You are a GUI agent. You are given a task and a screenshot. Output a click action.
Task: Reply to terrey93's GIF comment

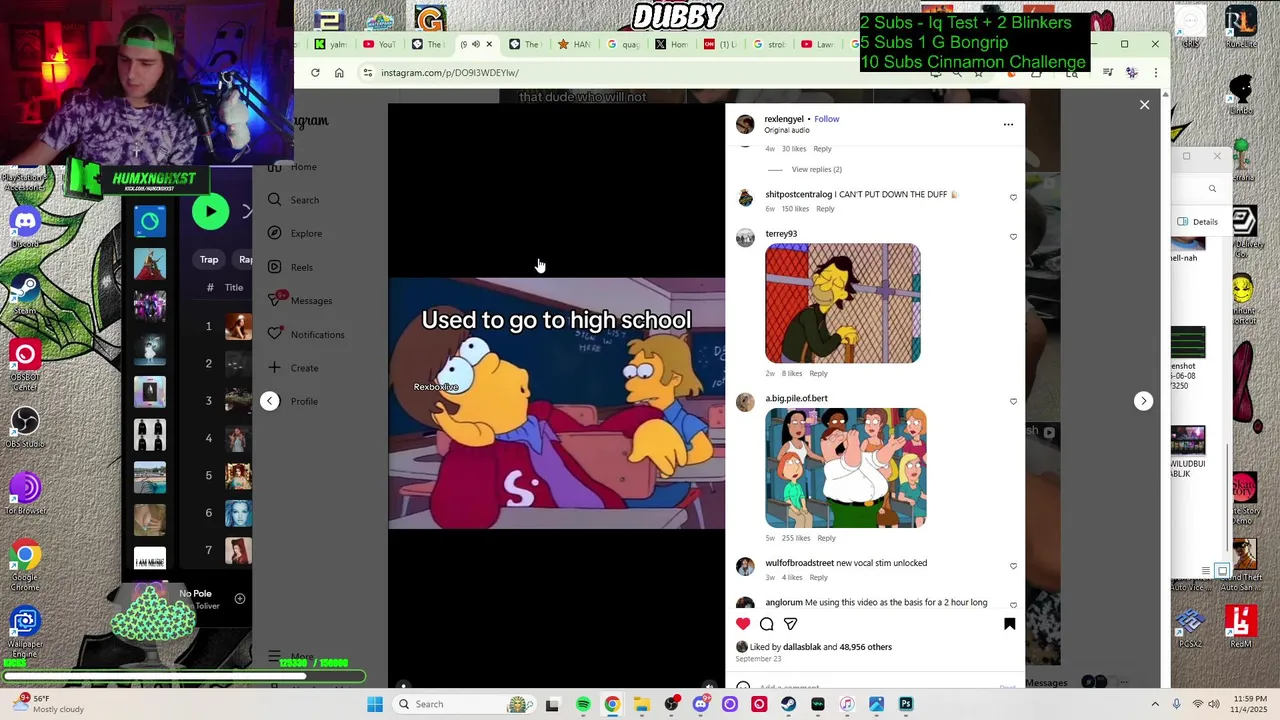click(818, 374)
